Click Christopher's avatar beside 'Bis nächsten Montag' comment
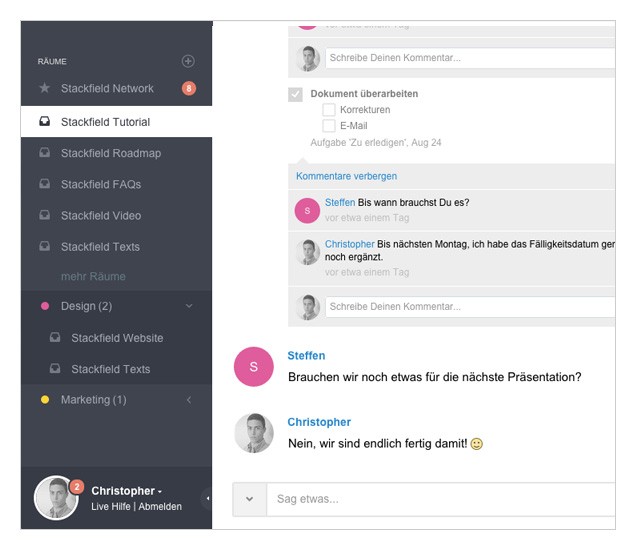Image resolution: width=636 pixels, height=550 pixels. pyautogui.click(x=308, y=252)
